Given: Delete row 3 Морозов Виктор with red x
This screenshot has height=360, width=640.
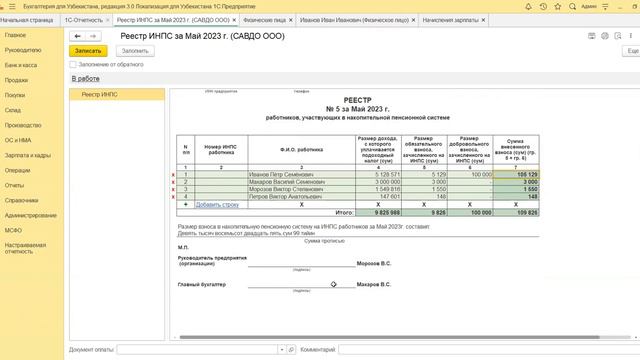Looking at the screenshot, I should (x=173, y=189).
